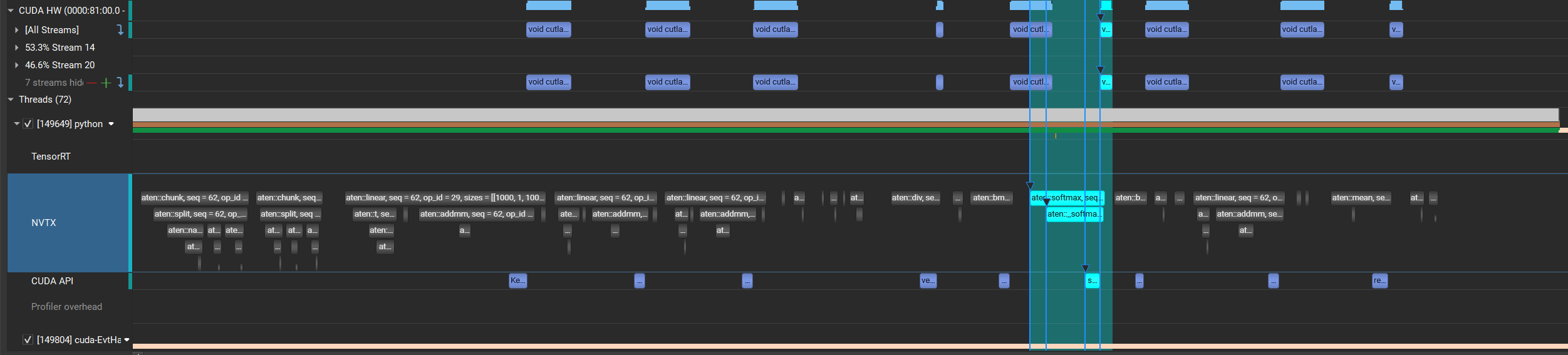The width and height of the screenshot is (1568, 355).
Task: Select the Ke... block in CUDA API row
Action: coord(518,280)
